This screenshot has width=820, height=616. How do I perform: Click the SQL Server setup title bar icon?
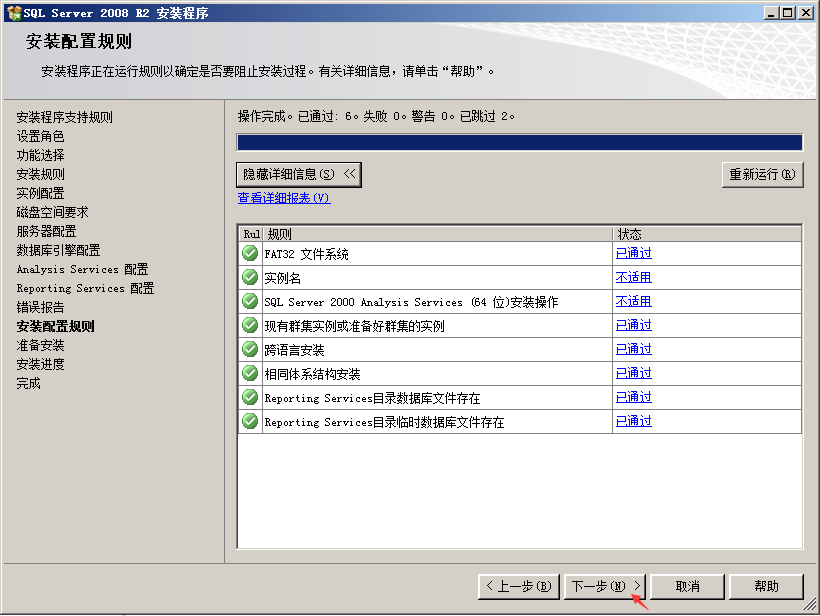[14, 13]
